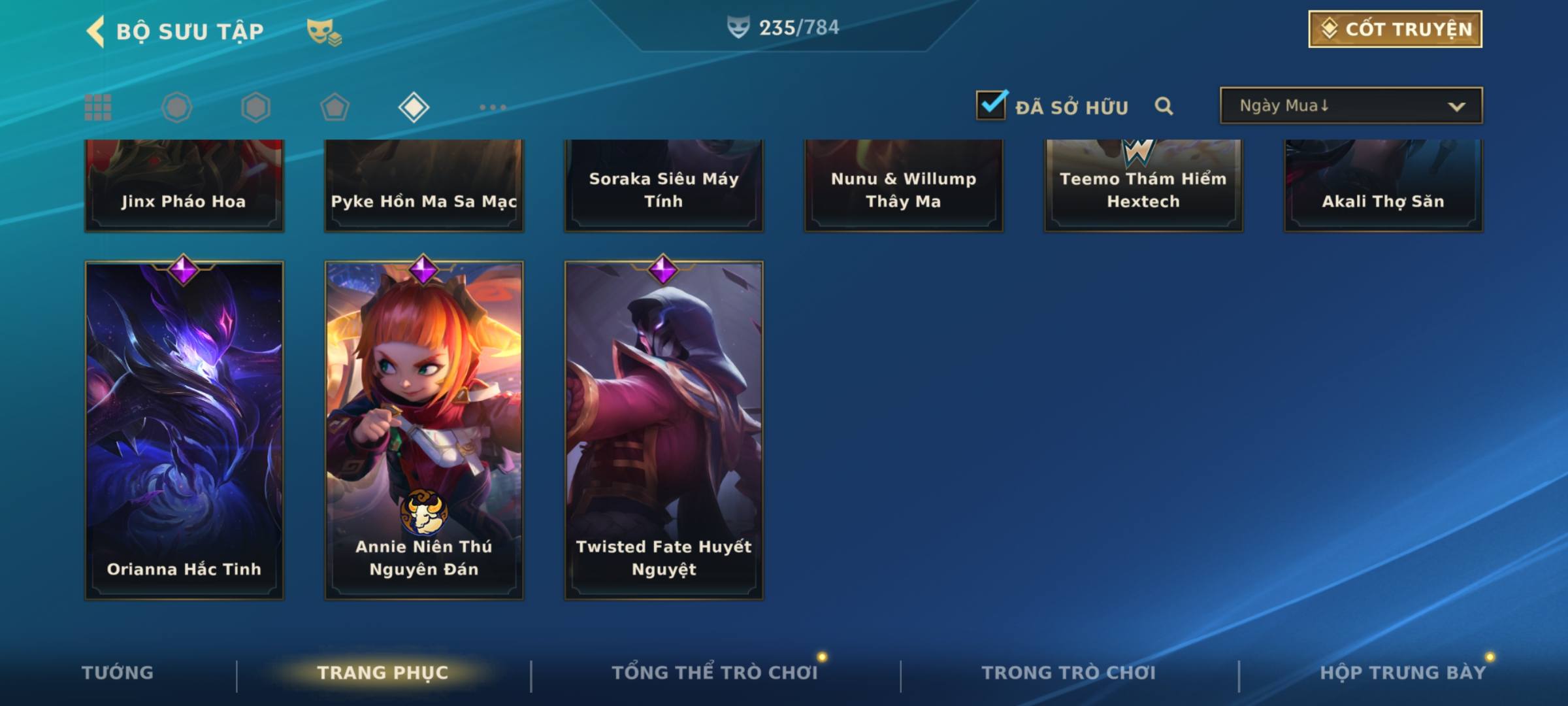Expand the Ngày Mua sort dropdown

[x=1351, y=105]
